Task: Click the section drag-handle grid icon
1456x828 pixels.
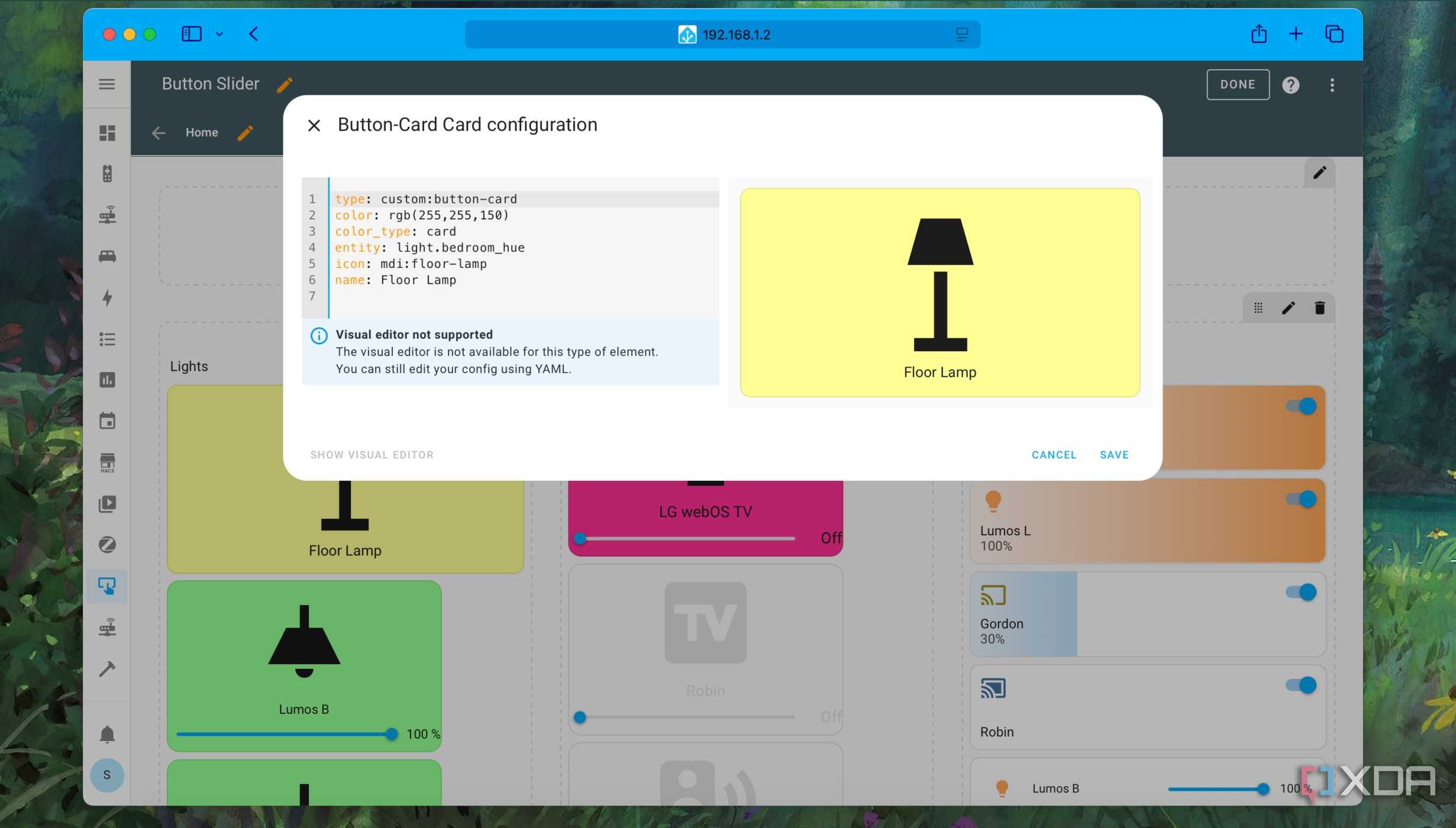Action: pos(1258,308)
